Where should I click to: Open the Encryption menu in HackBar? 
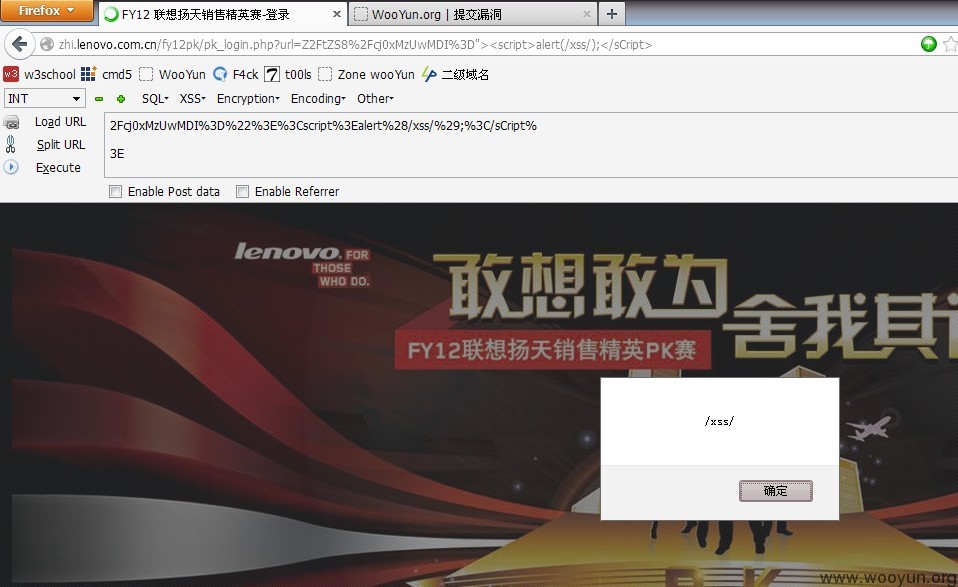(x=248, y=98)
